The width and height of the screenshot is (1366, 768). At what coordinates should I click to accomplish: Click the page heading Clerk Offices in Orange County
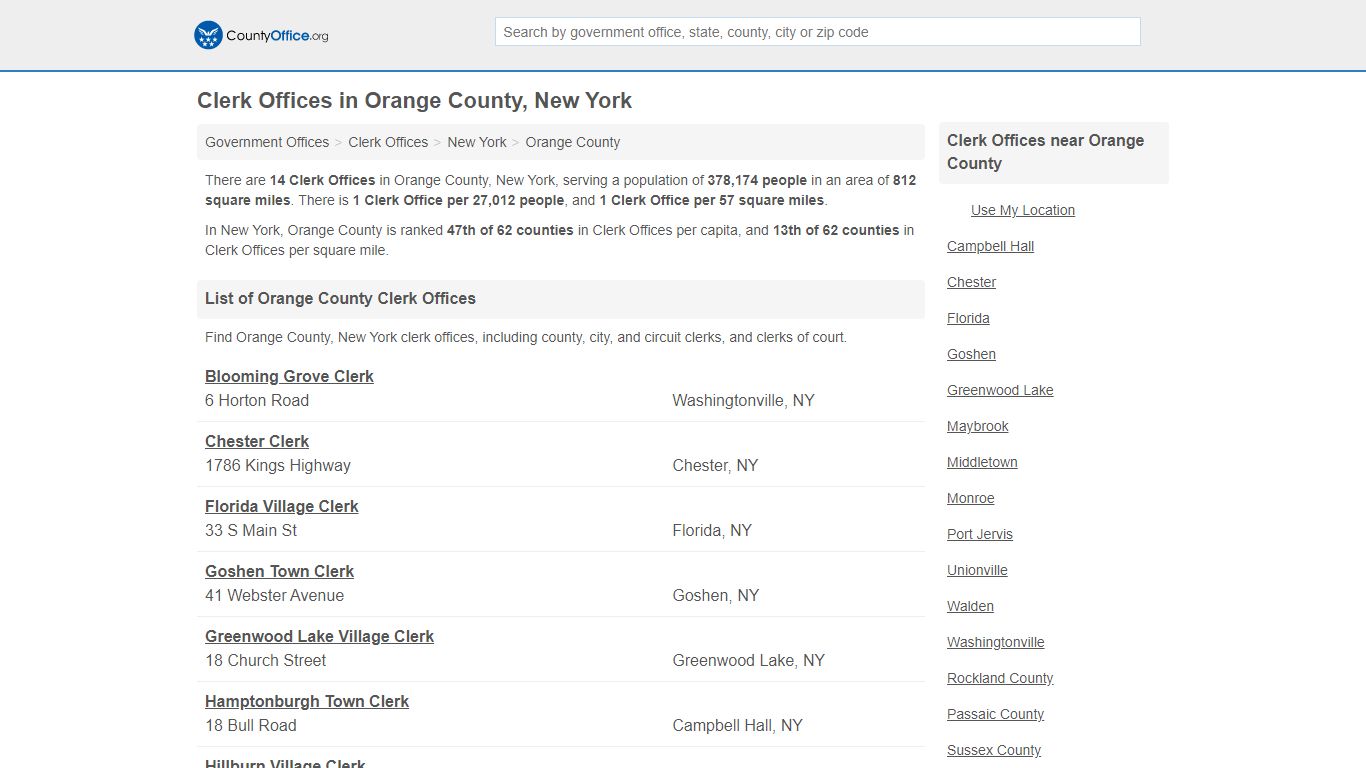(x=414, y=100)
